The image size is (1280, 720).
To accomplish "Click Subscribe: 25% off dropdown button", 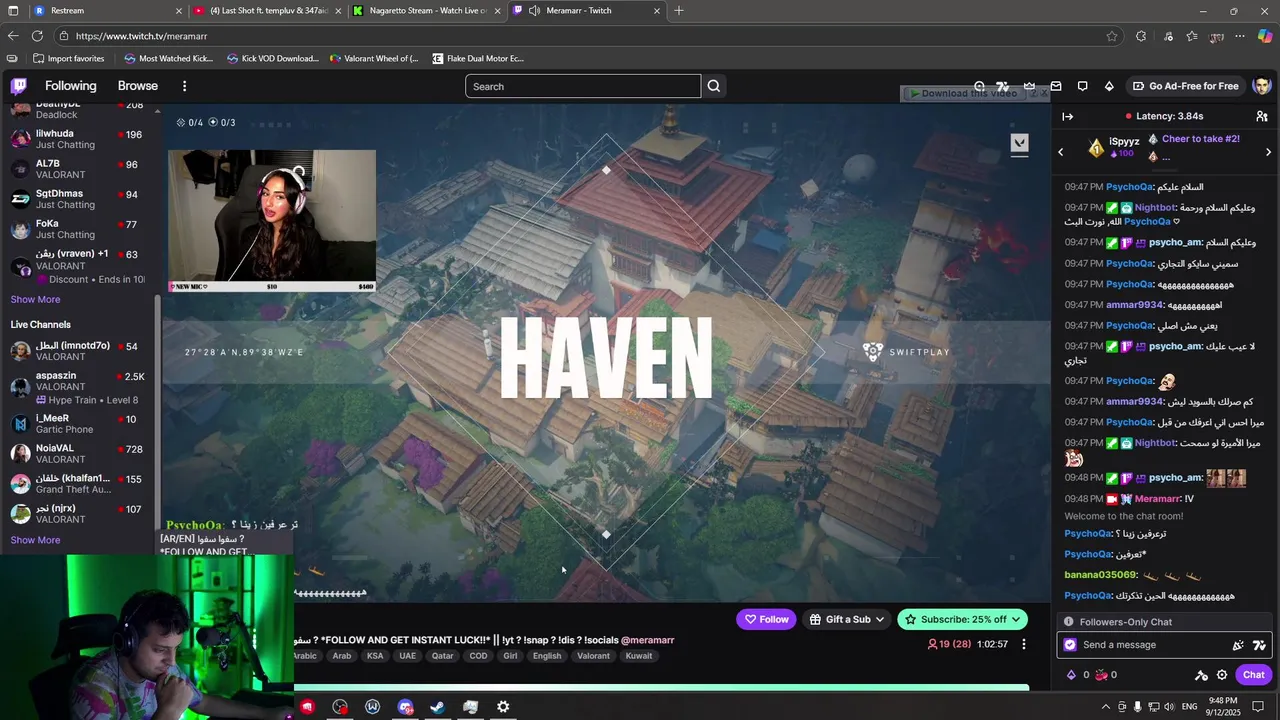I will [x=962, y=619].
